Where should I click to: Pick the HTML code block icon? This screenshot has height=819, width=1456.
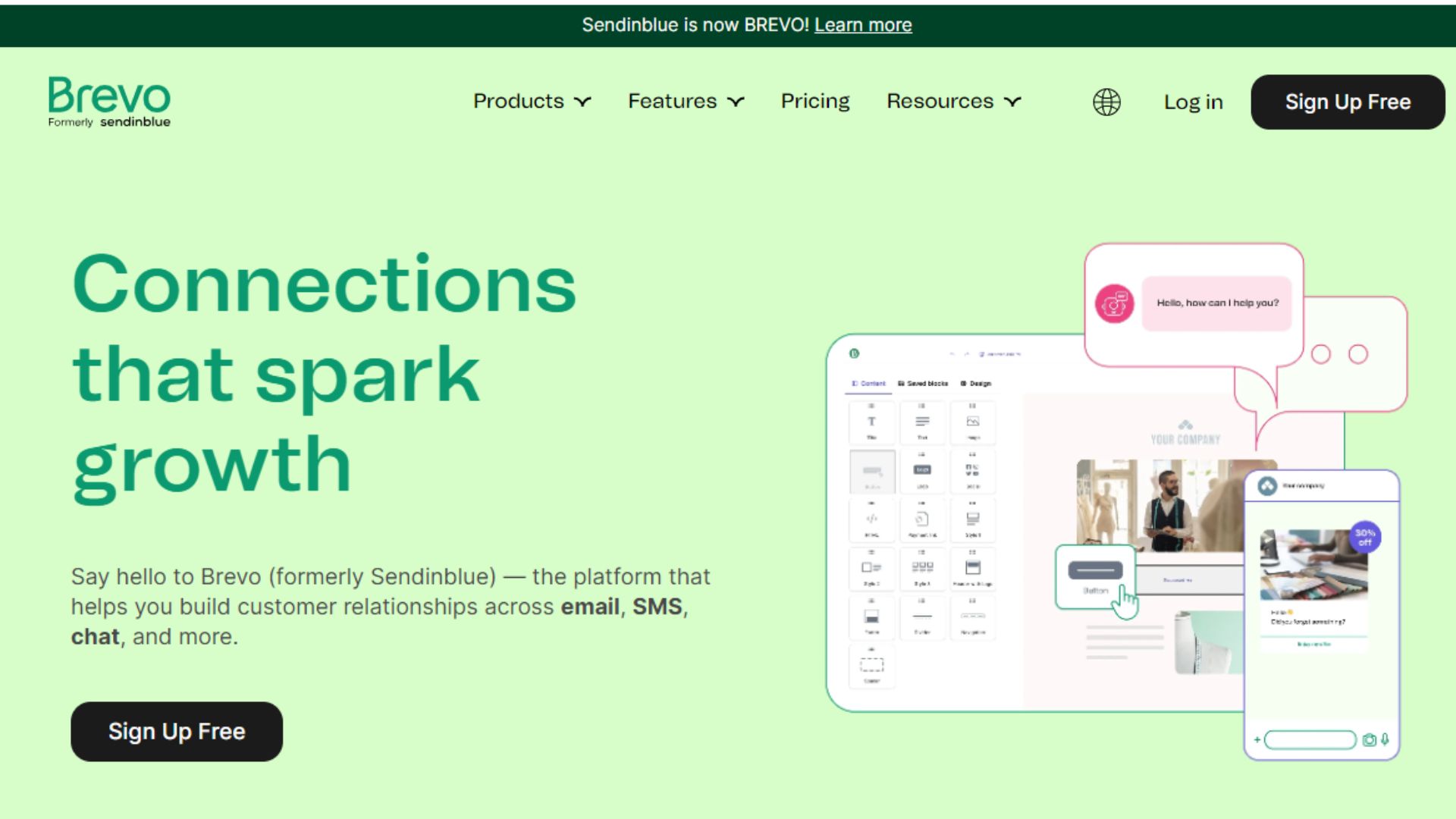[871, 520]
